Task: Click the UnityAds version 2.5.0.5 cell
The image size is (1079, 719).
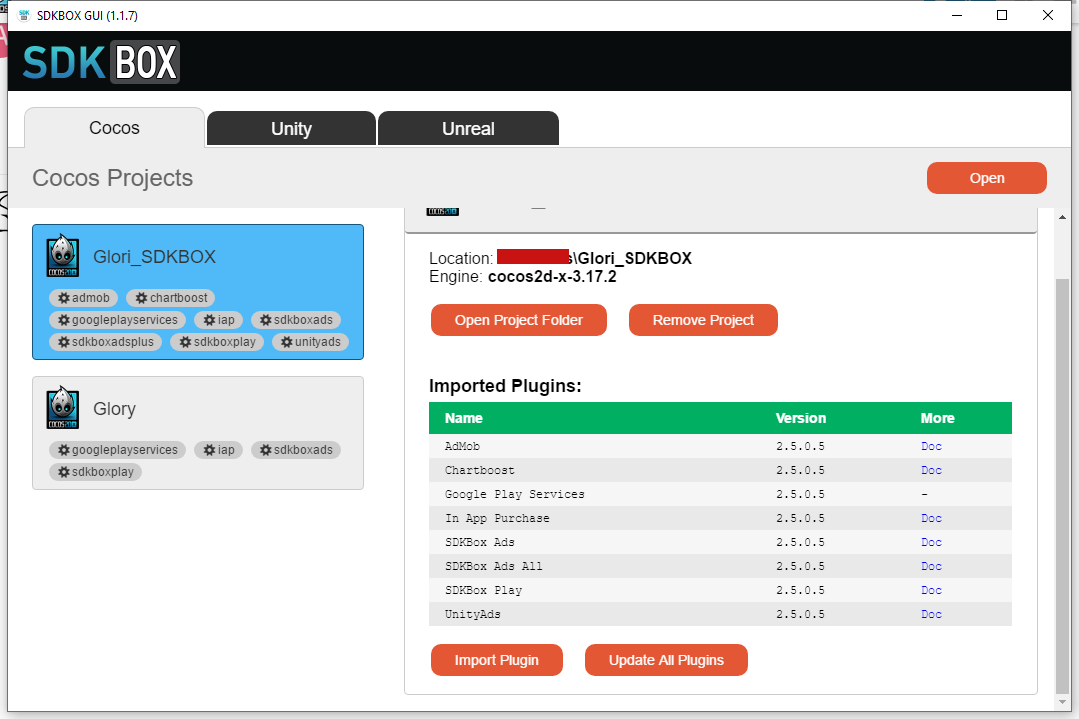Action: pos(800,614)
